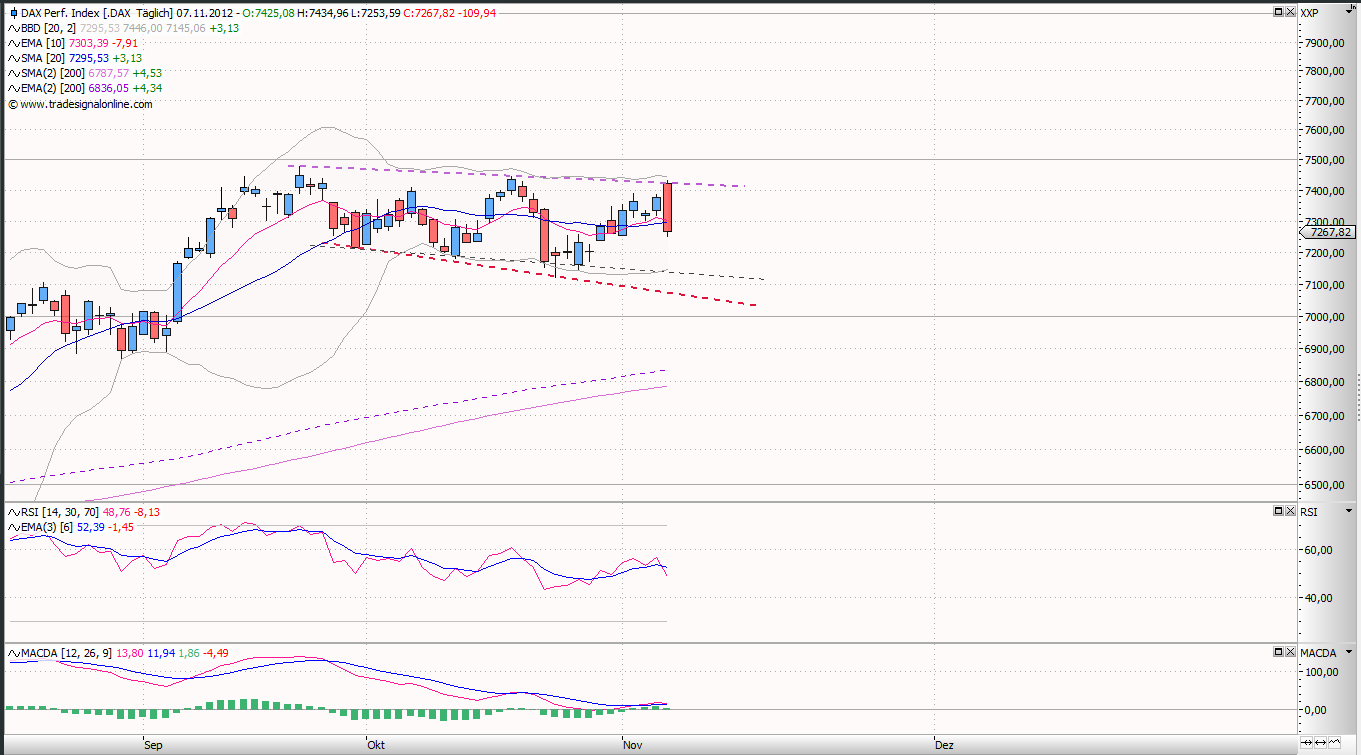Click the indicator icon beside EMA [10]
Screen dimensions: 1361x755
tap(13, 43)
